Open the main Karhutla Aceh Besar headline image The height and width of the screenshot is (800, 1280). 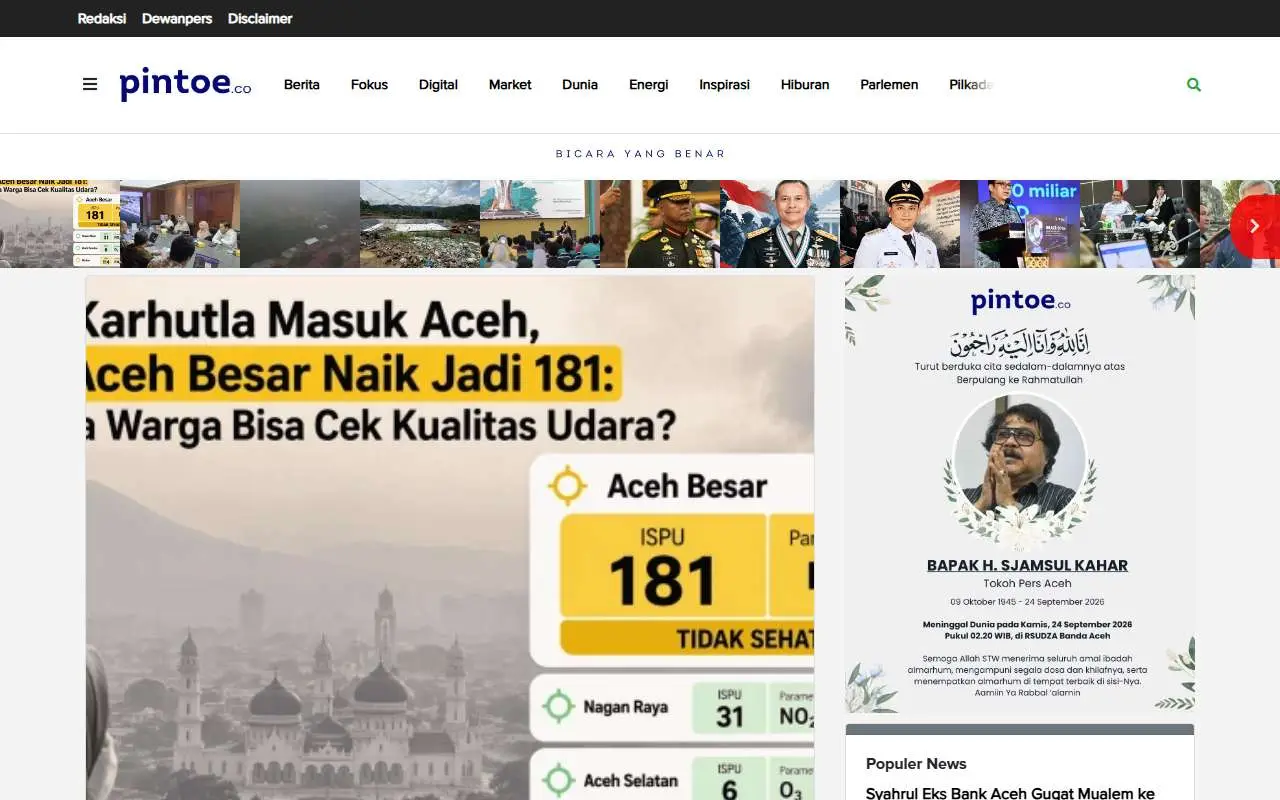pos(450,538)
